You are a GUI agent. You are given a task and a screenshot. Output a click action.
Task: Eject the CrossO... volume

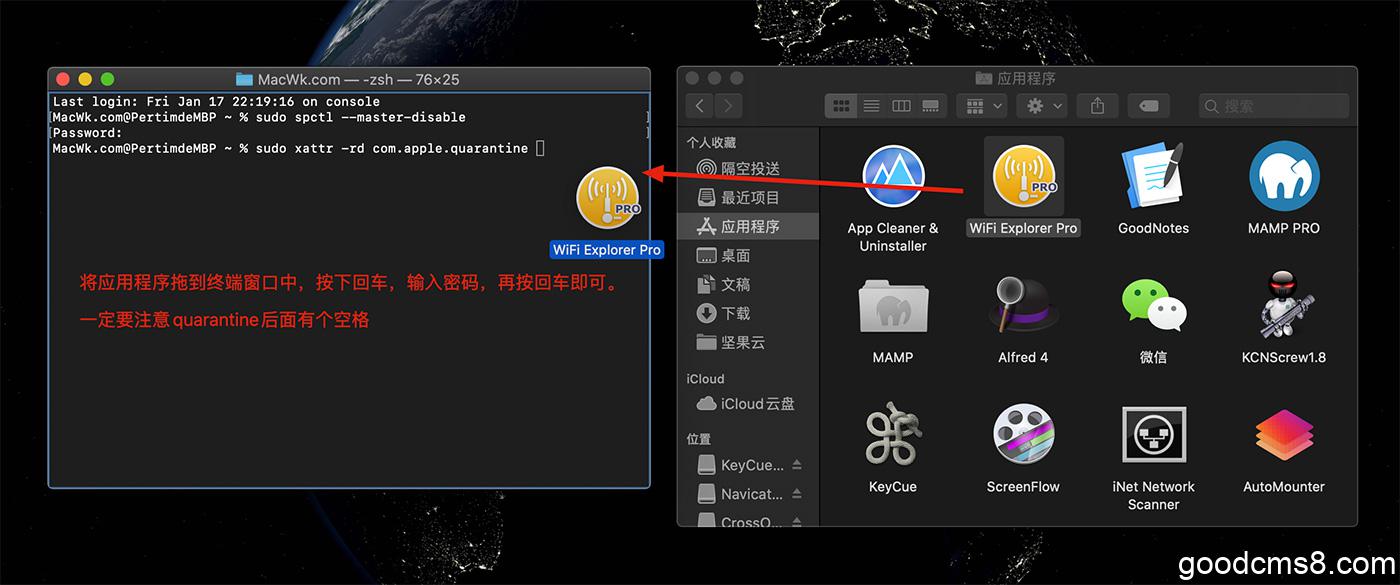point(797,521)
